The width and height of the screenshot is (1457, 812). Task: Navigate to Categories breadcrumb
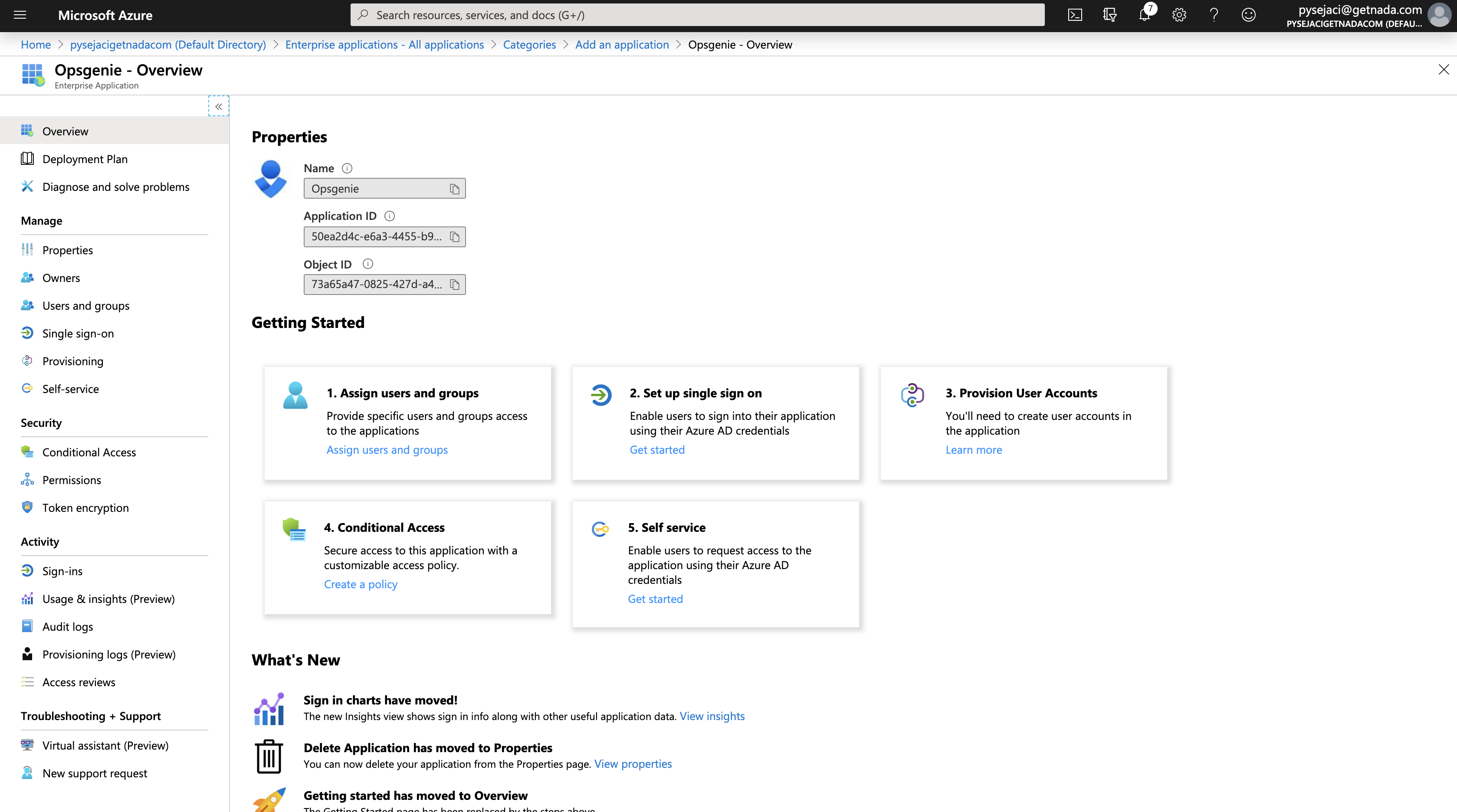click(x=529, y=45)
